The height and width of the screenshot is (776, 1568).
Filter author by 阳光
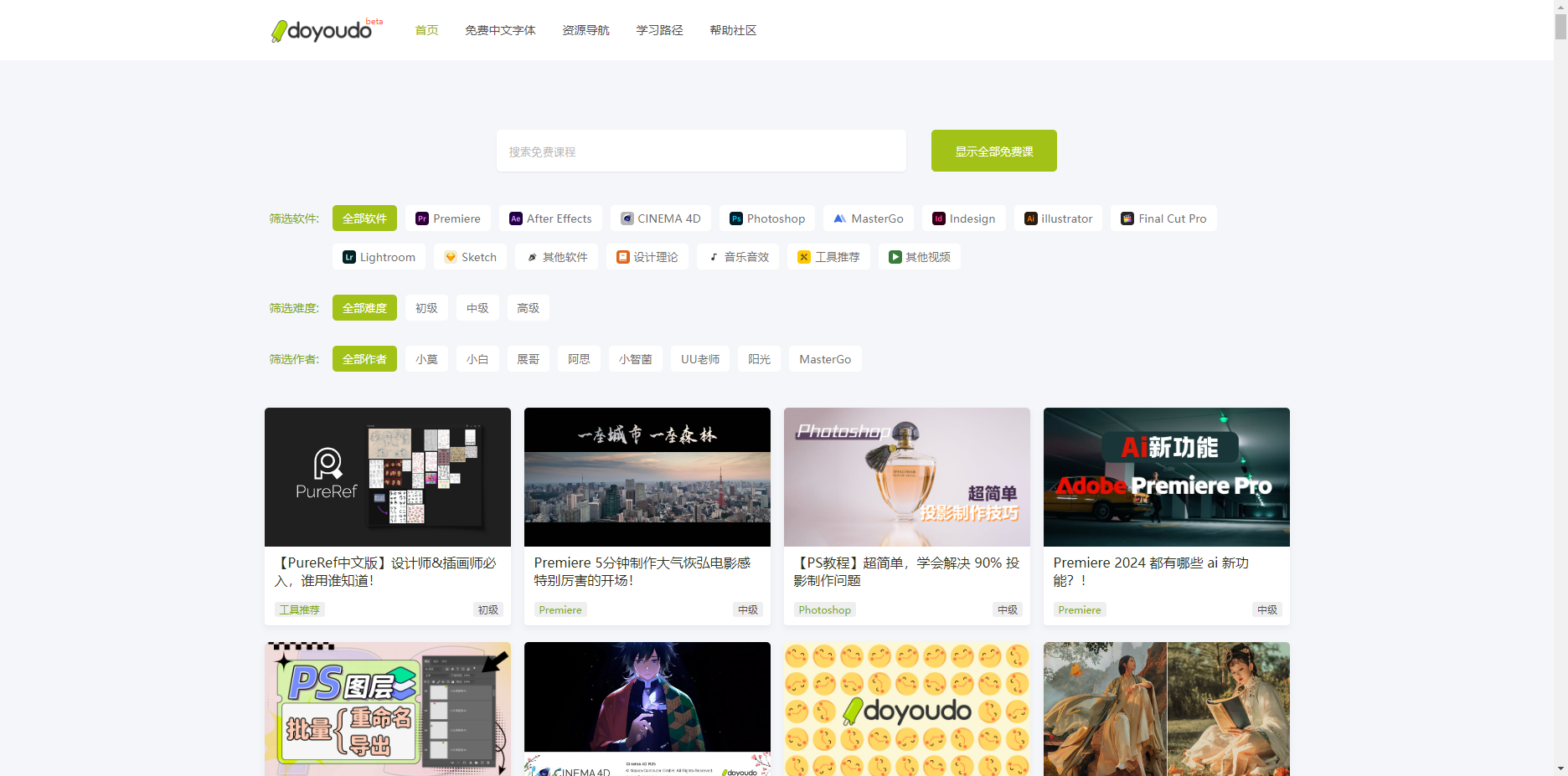tap(760, 359)
